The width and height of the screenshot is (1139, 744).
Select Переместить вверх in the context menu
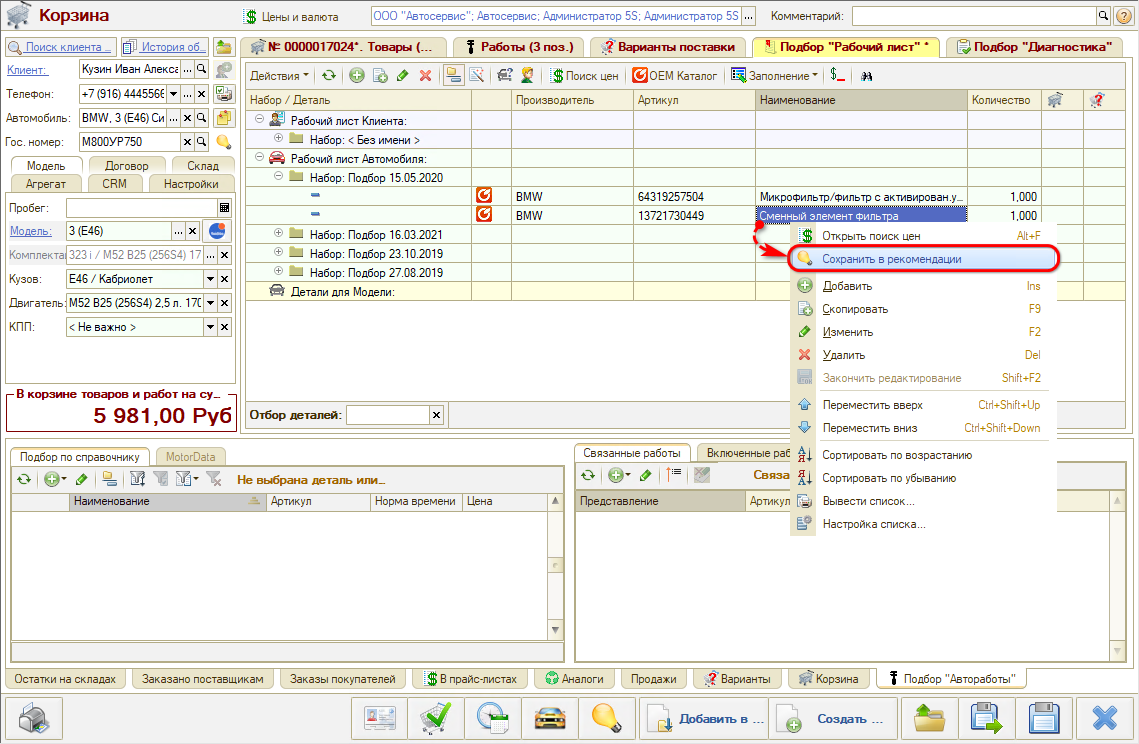coord(923,405)
